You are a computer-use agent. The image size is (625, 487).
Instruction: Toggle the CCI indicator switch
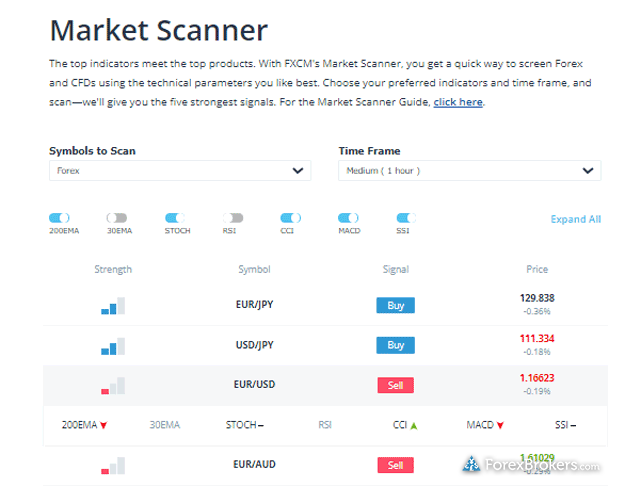[291, 218]
